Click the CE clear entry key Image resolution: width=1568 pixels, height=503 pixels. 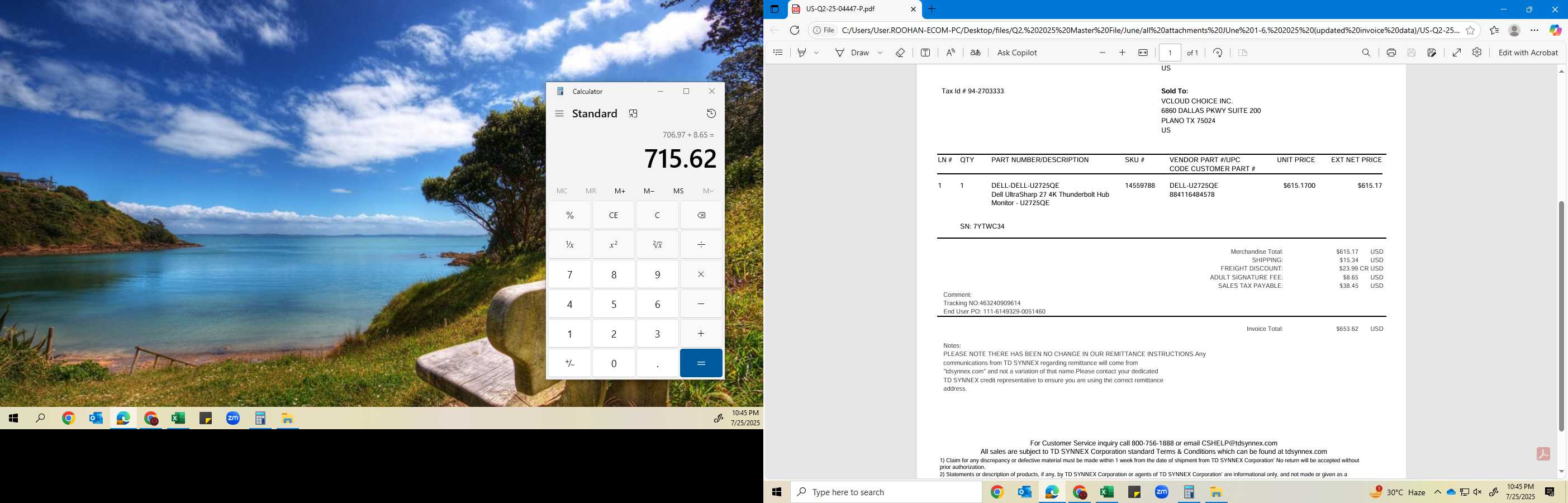pos(614,215)
